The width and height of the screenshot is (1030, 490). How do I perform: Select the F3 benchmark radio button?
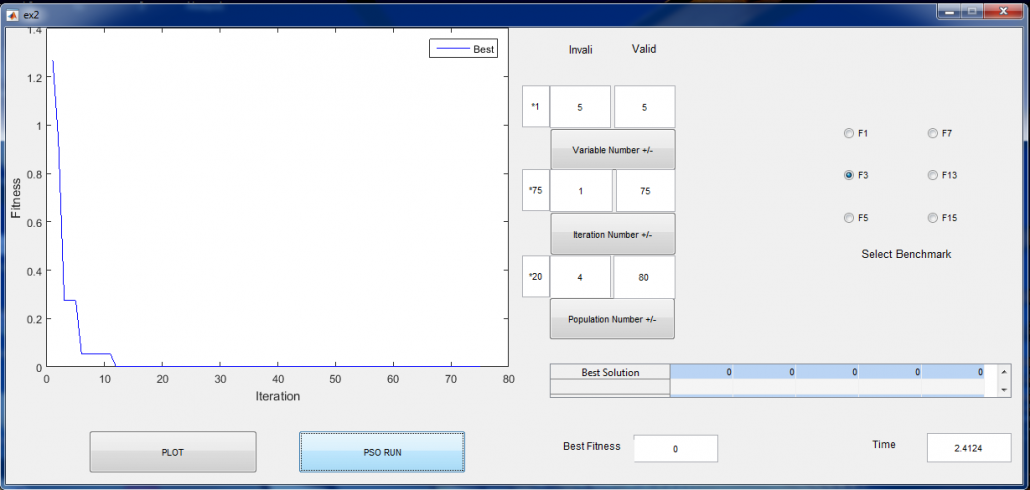849,175
